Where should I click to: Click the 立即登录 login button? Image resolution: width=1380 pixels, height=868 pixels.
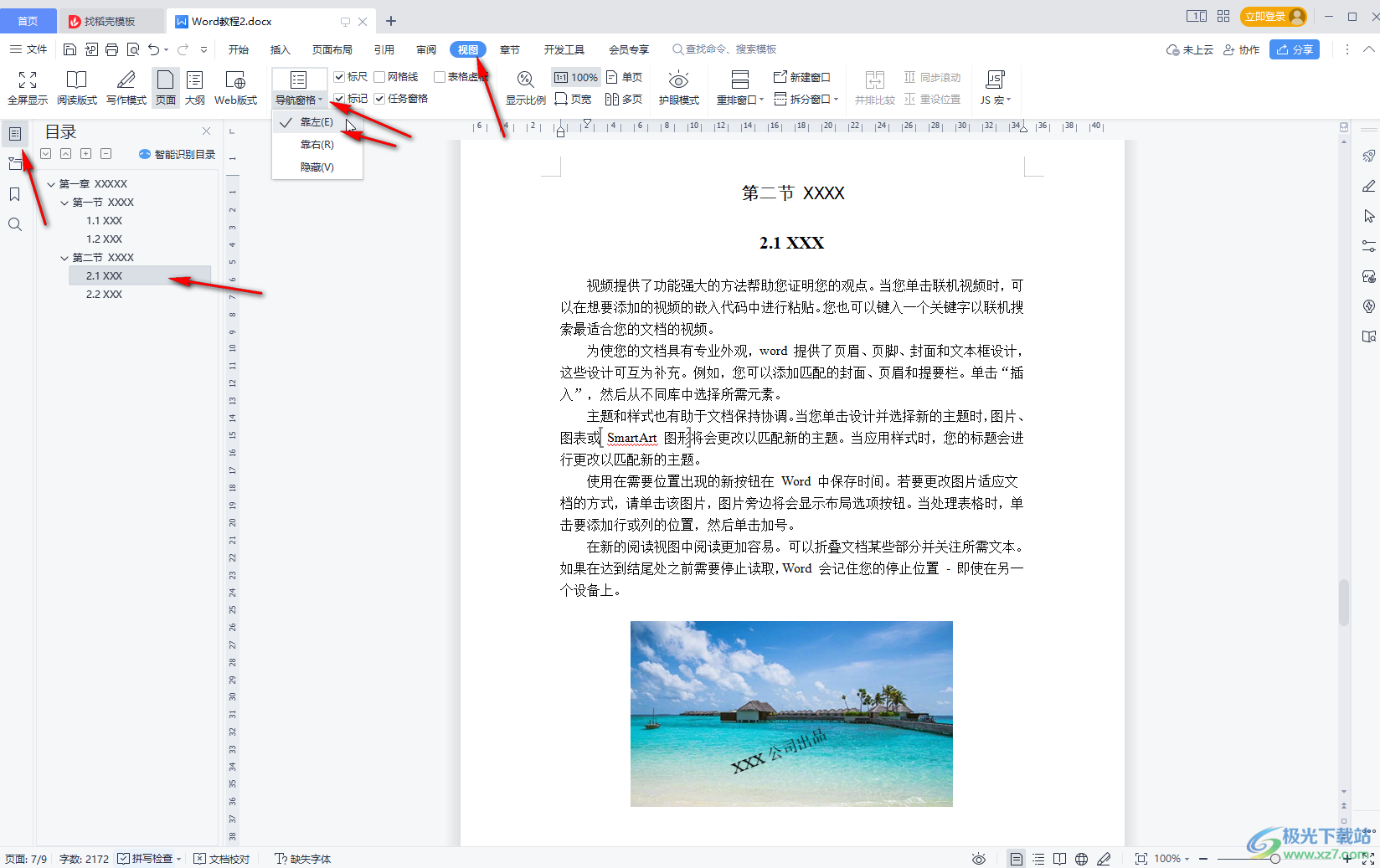pos(1273,17)
